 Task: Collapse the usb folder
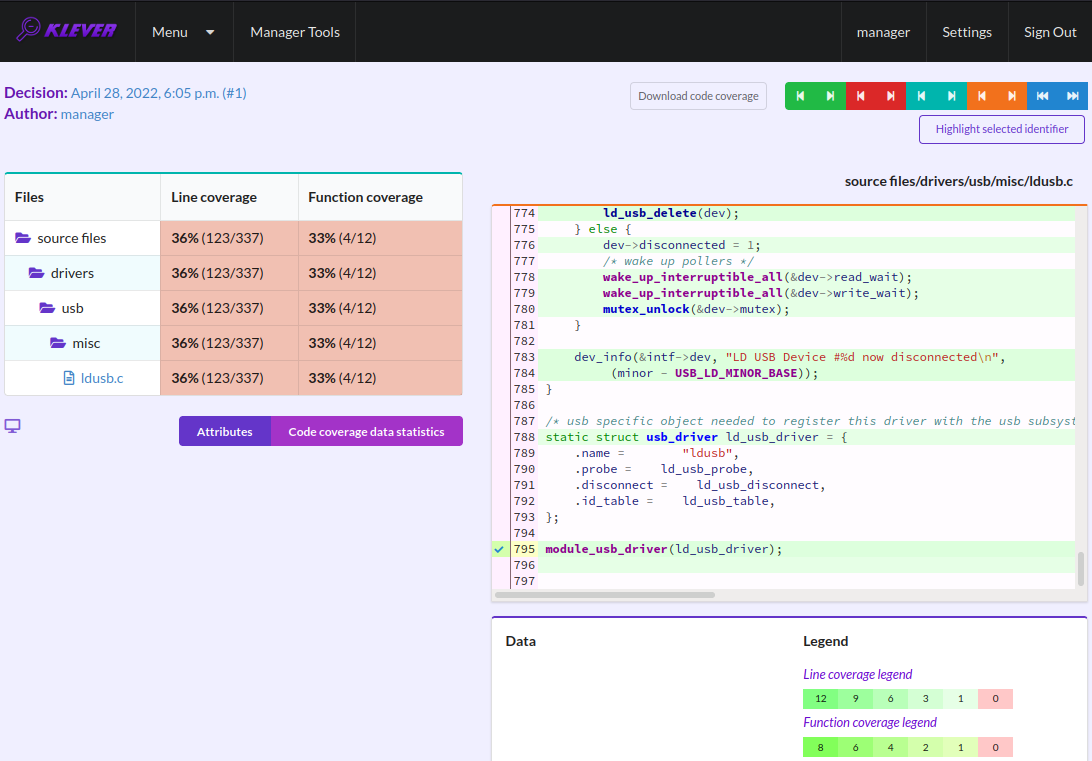(x=72, y=308)
